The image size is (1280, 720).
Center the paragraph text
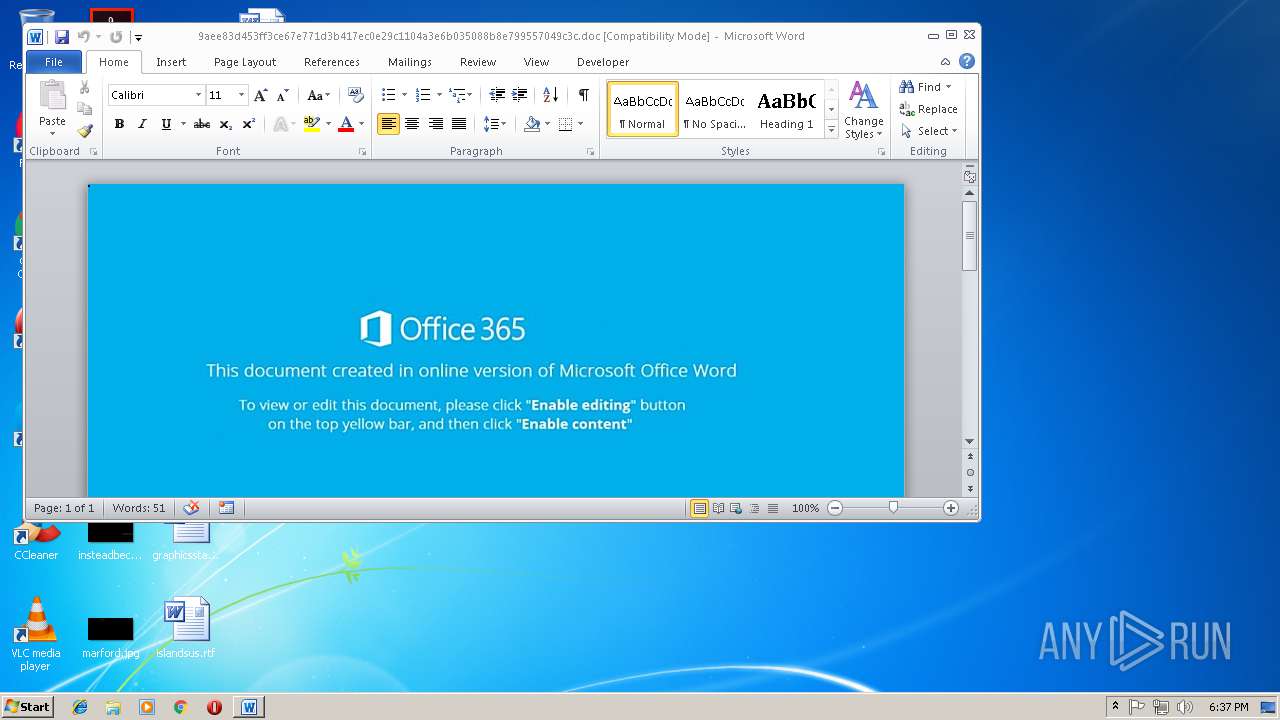412,124
